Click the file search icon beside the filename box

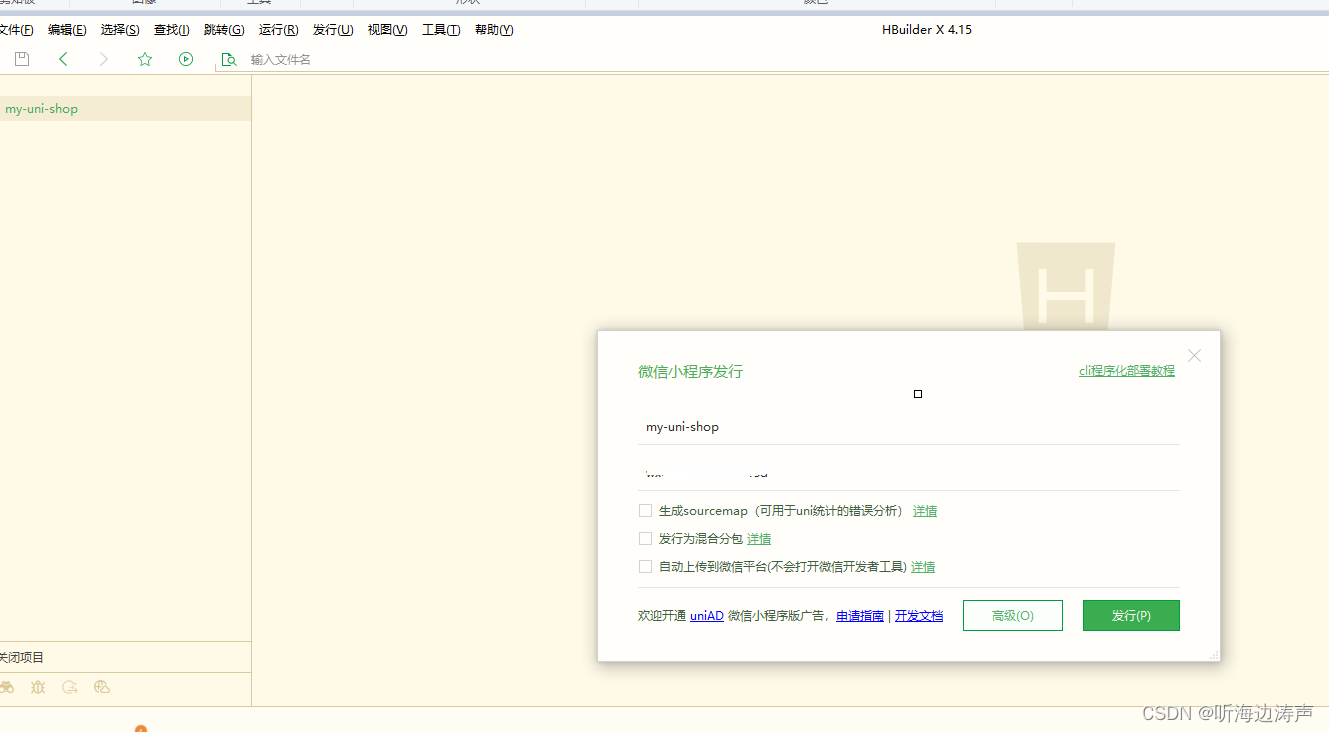[229, 59]
